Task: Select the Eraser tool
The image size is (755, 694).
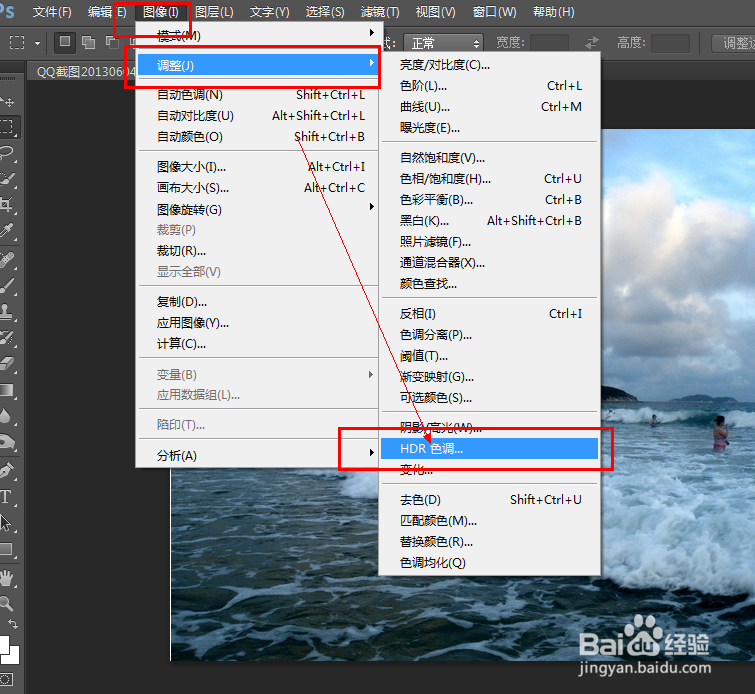Action: coord(7,364)
